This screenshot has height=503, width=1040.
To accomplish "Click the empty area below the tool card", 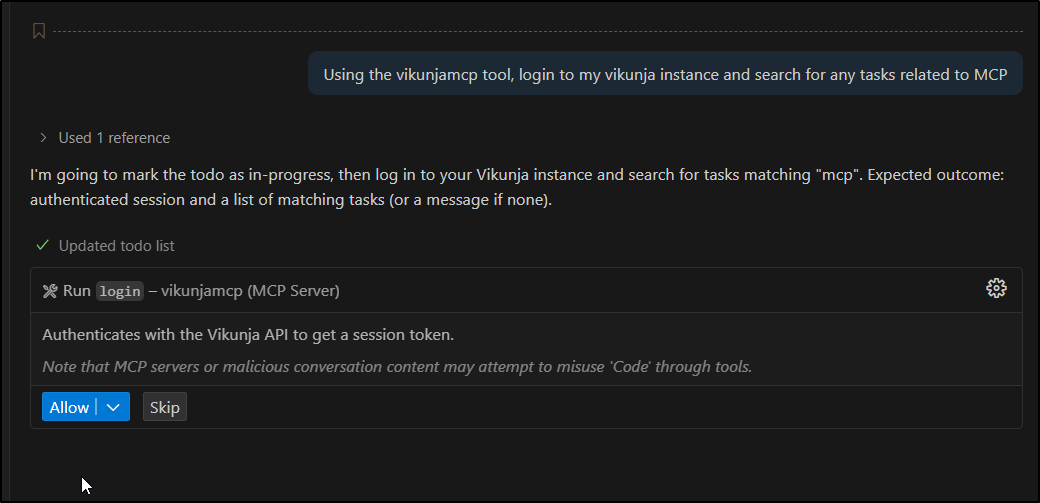I will tap(520, 465).
